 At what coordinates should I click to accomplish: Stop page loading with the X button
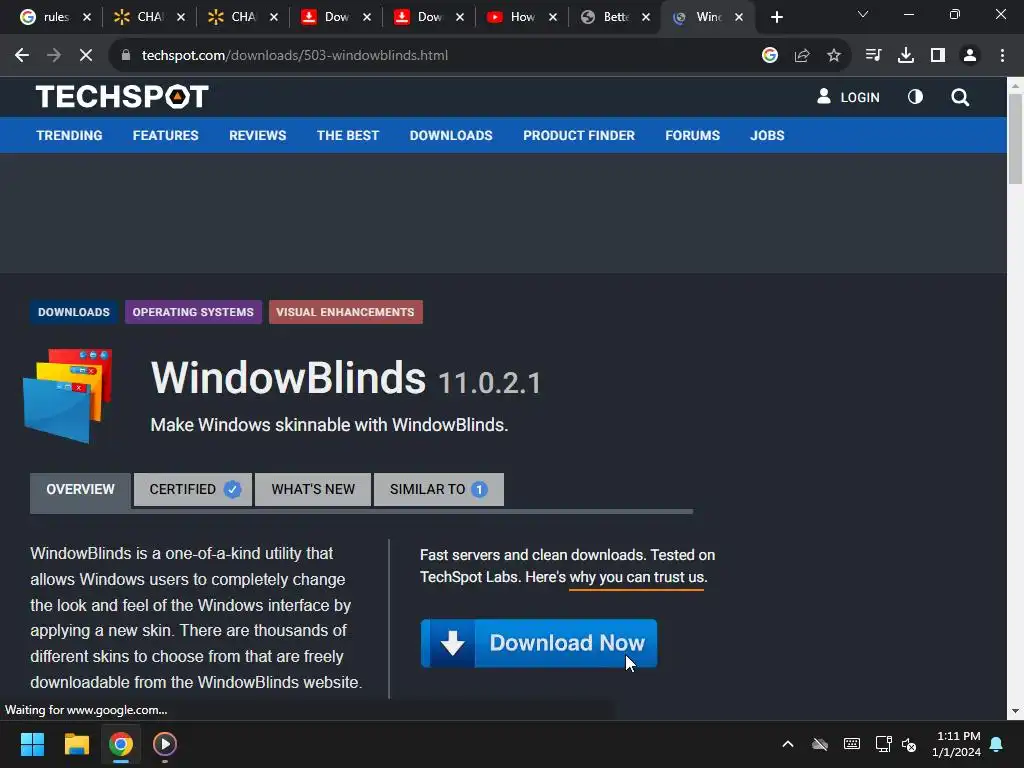(x=86, y=56)
